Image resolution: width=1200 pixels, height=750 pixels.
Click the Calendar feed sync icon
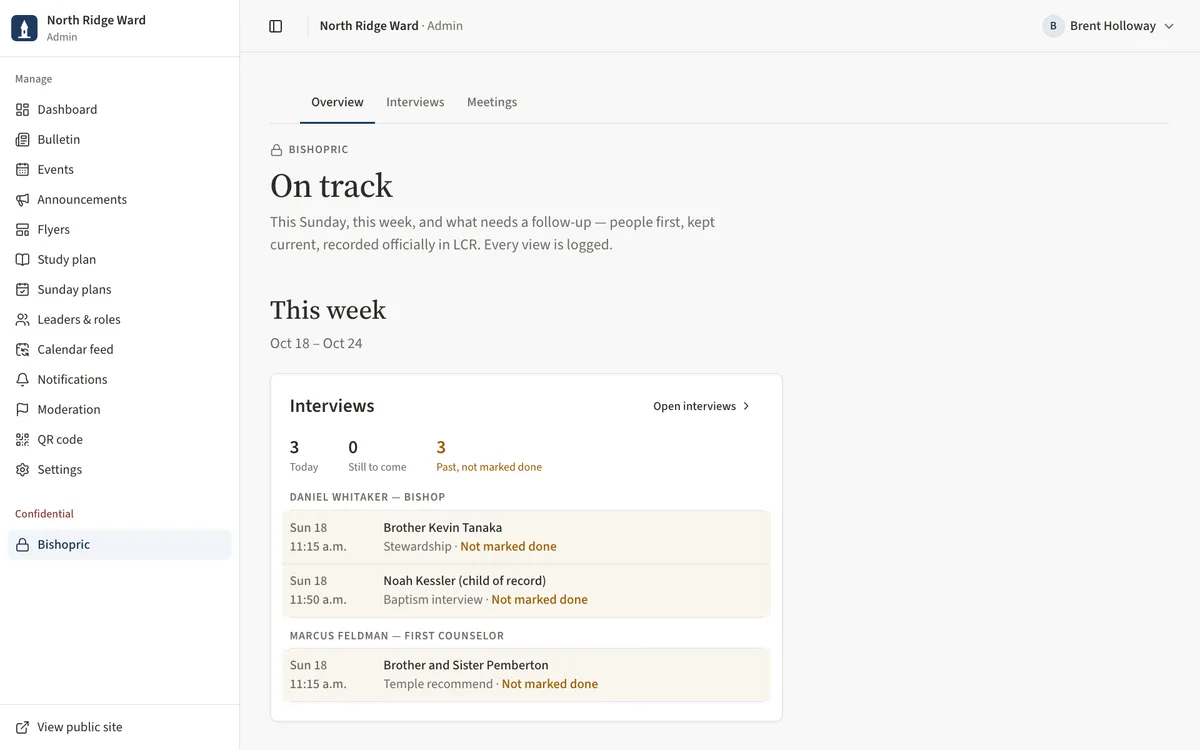(23, 350)
